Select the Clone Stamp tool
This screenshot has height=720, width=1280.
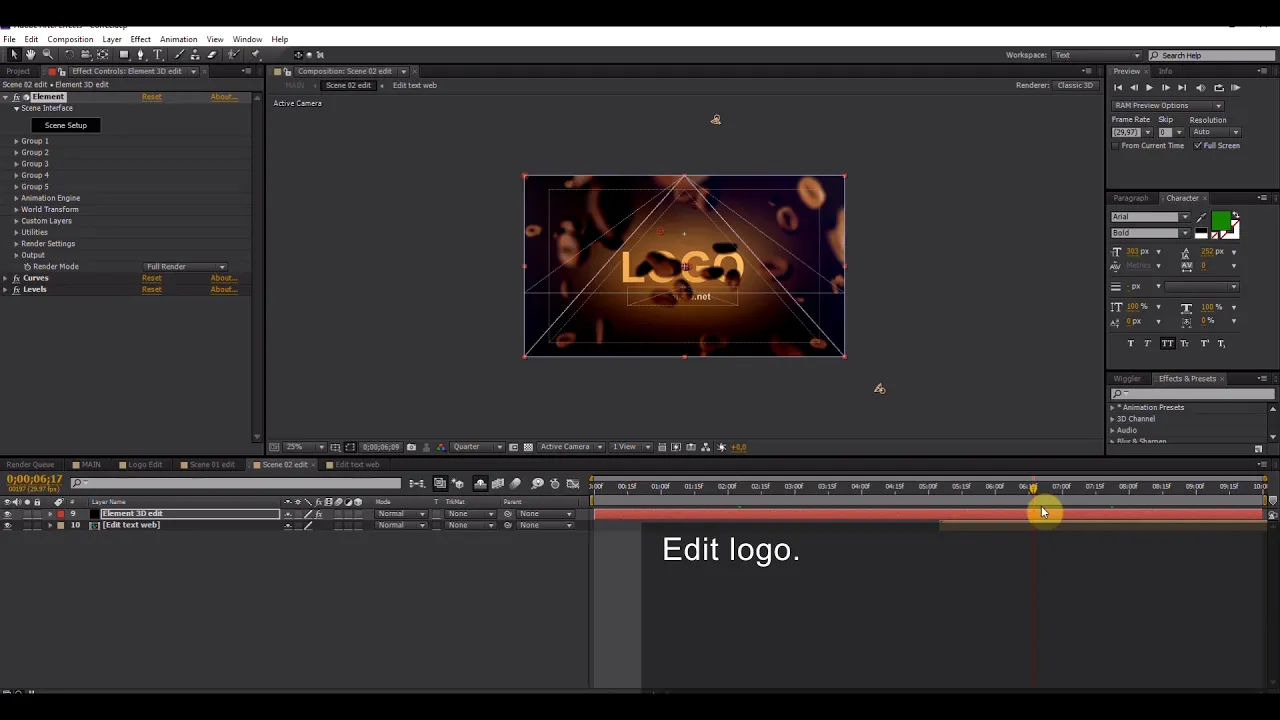(195, 54)
